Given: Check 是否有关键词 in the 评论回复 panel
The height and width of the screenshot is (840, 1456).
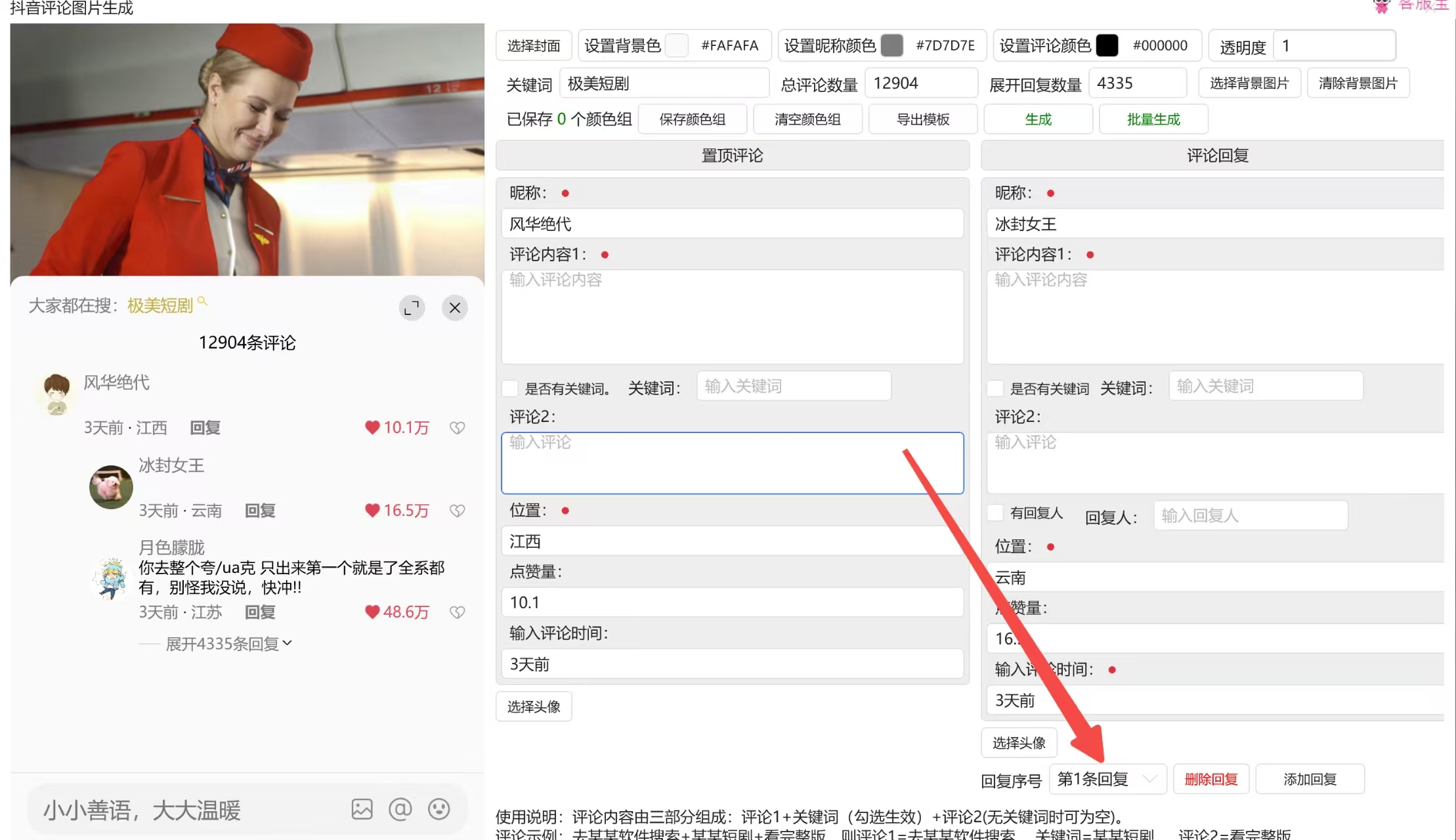Looking at the screenshot, I should (995, 388).
